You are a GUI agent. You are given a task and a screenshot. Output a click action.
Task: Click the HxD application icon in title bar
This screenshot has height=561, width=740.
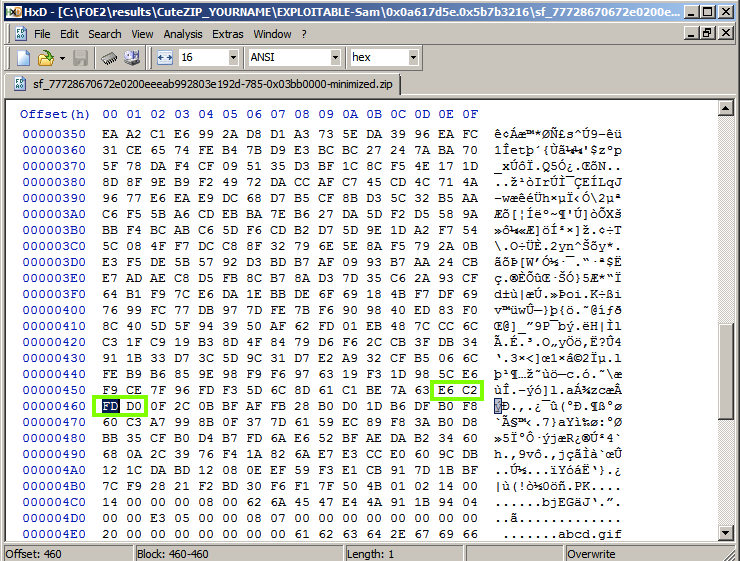[x=14, y=11]
